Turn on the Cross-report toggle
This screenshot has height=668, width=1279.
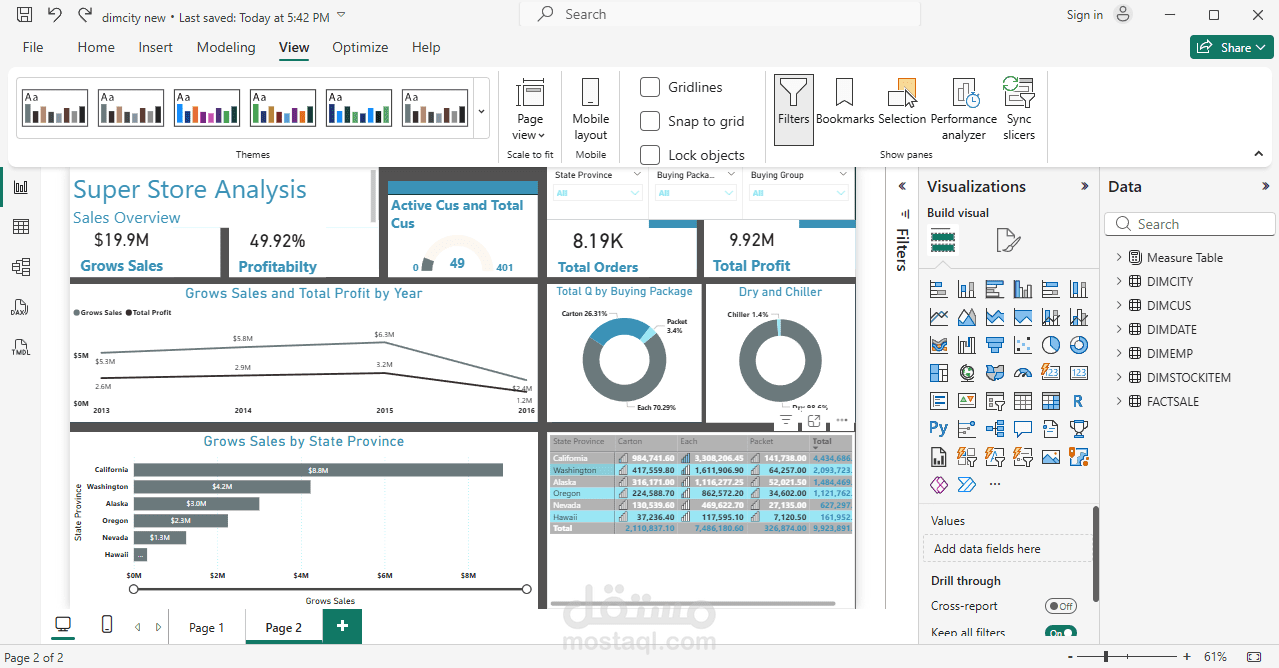pyautogui.click(x=1060, y=606)
